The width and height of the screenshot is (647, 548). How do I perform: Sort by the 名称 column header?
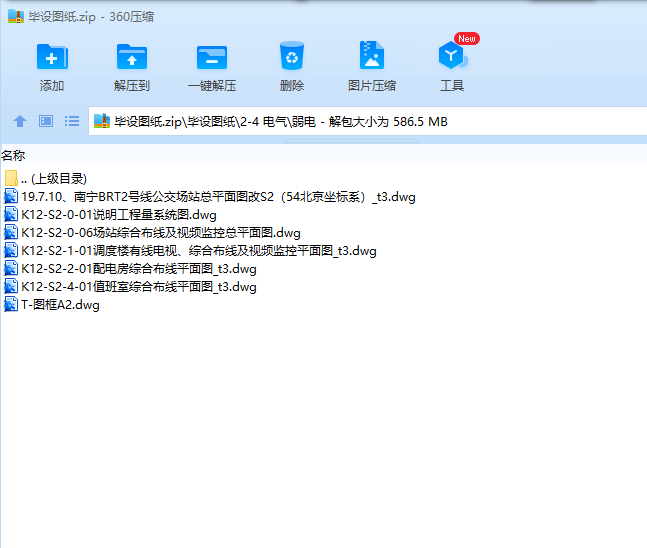coord(13,156)
